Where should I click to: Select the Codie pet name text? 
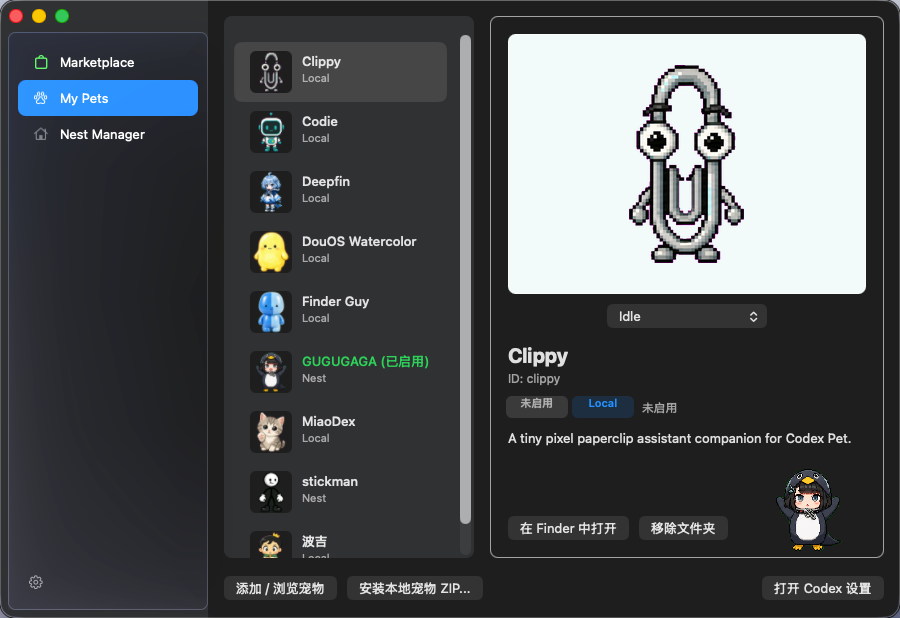(x=320, y=121)
